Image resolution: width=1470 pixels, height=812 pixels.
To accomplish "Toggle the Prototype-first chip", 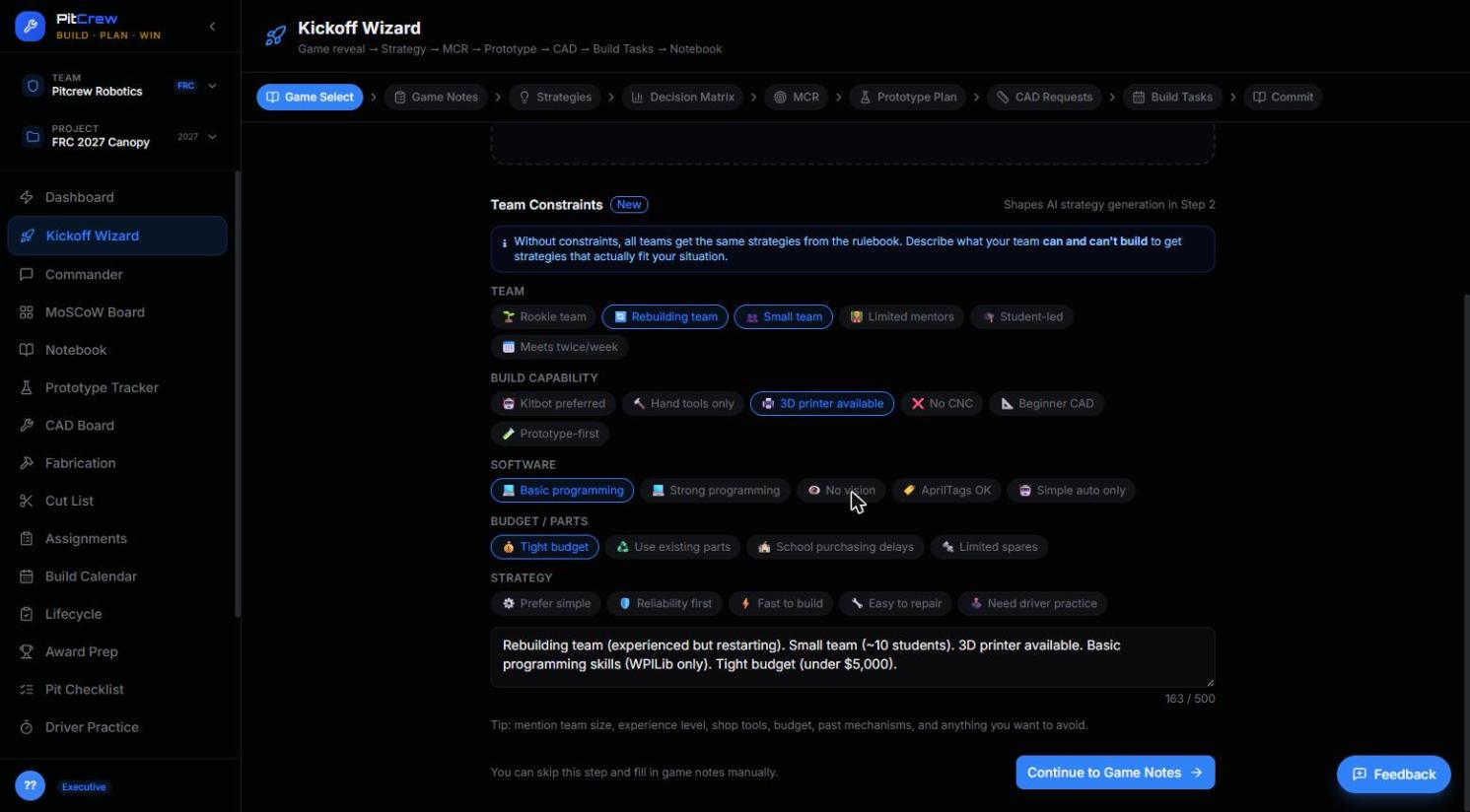I will (550, 434).
